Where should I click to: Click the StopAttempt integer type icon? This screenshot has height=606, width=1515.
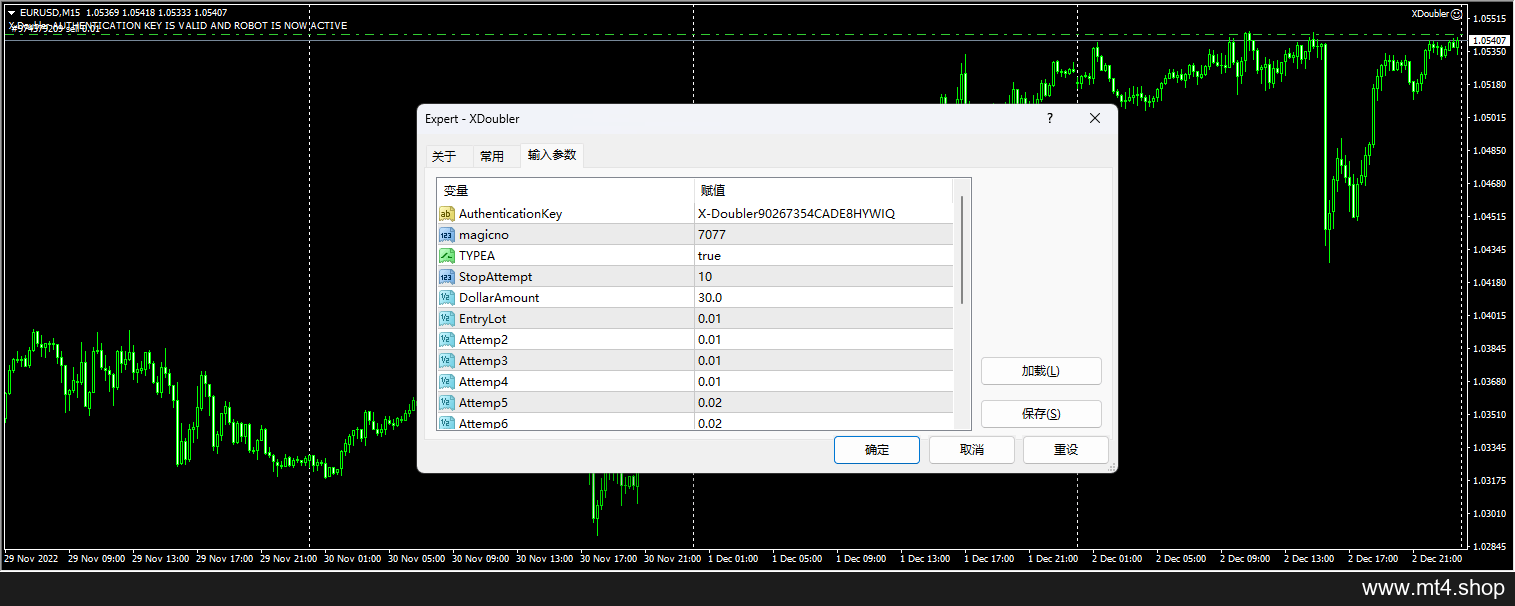point(447,277)
